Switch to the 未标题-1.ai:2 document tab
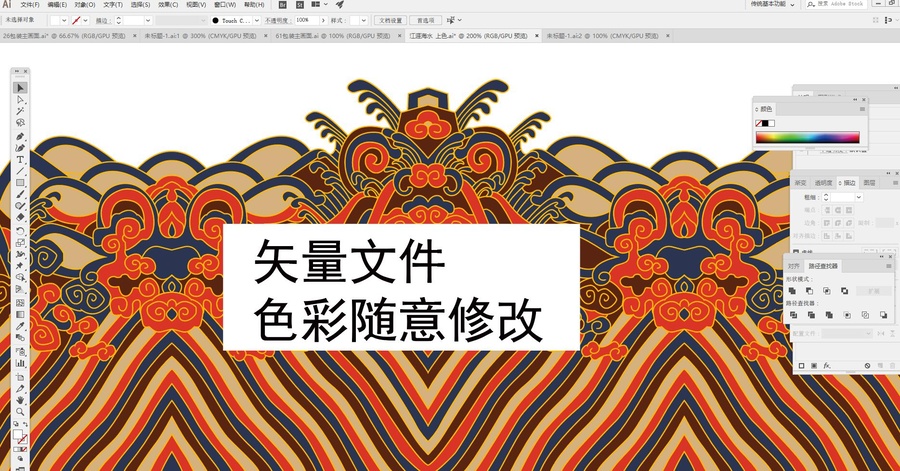Image resolution: width=900 pixels, height=471 pixels. coord(602,36)
